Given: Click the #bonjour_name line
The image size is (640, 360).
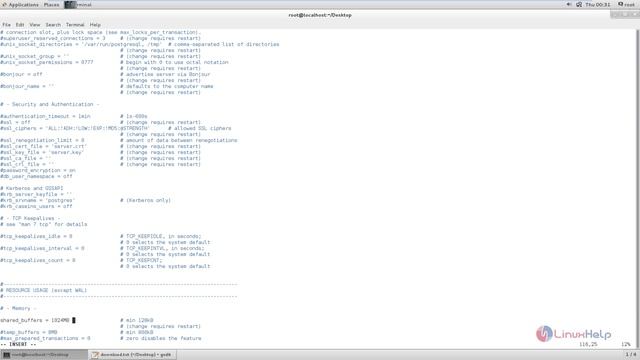Looking at the screenshot, I should tap(27, 87).
